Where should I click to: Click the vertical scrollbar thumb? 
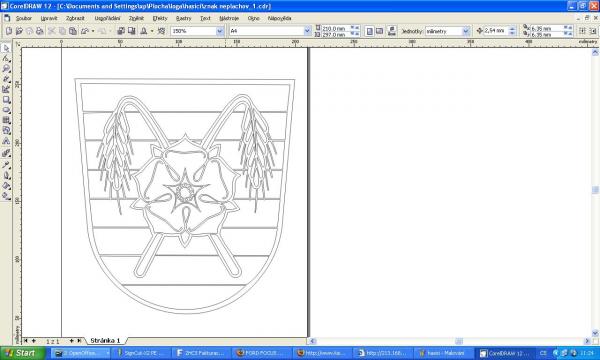tap(595, 190)
